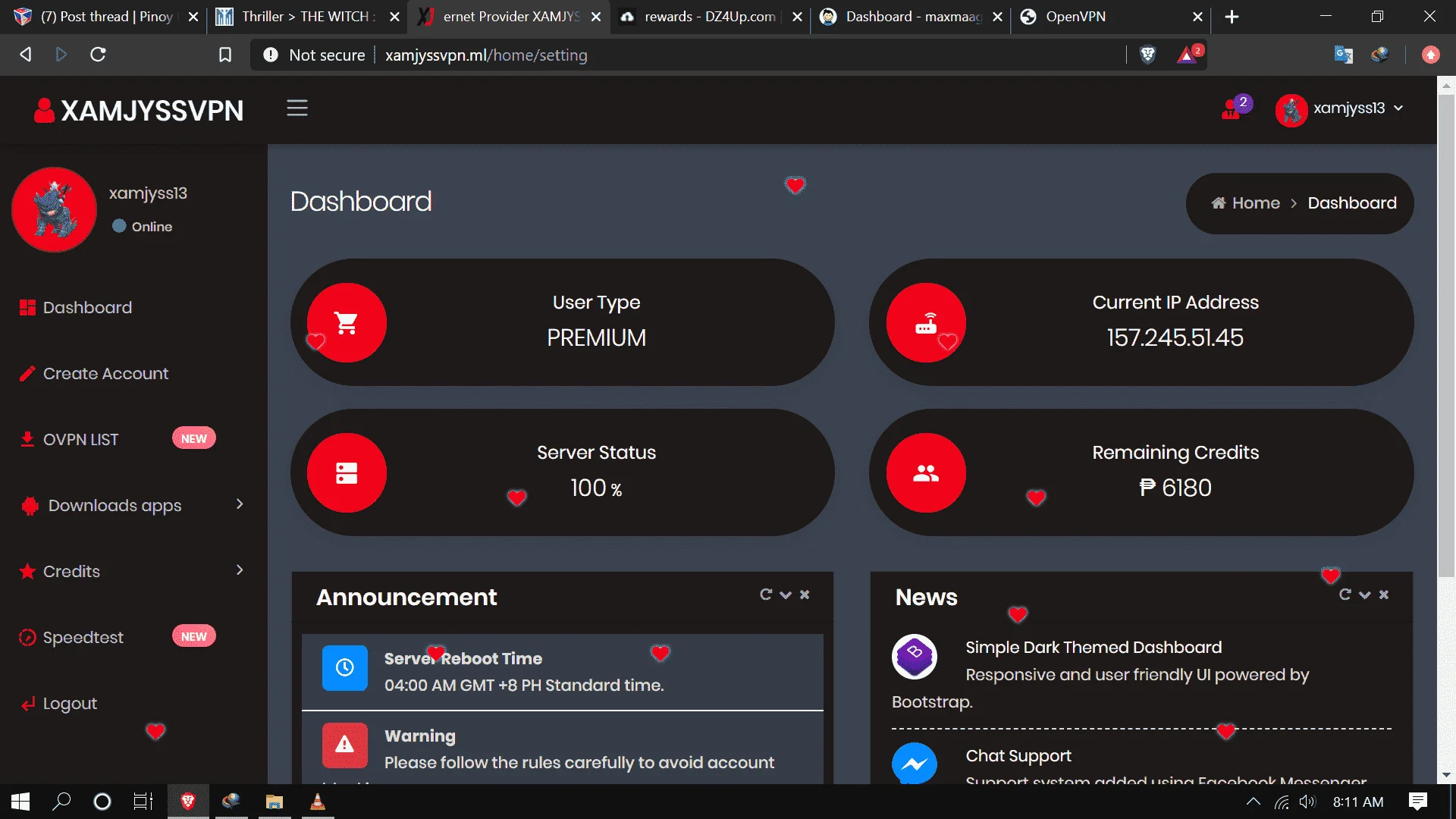
Task: Click the hamburger menu toggle icon
Action: (297, 108)
